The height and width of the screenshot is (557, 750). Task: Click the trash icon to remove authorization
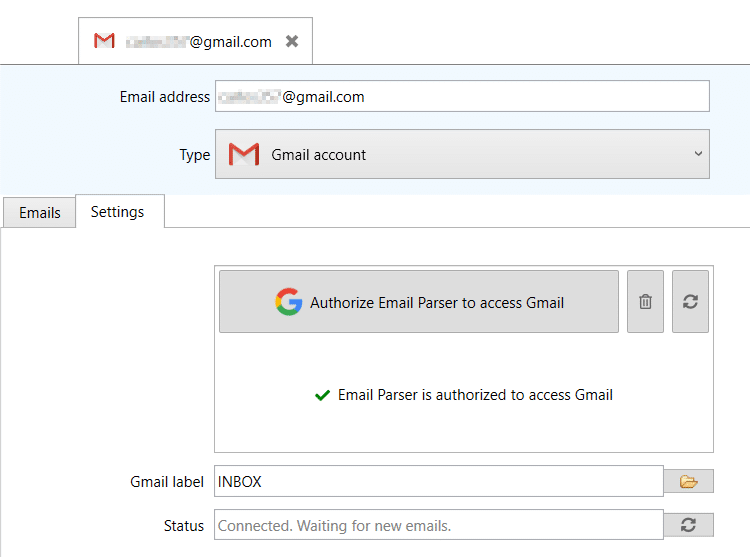645,302
